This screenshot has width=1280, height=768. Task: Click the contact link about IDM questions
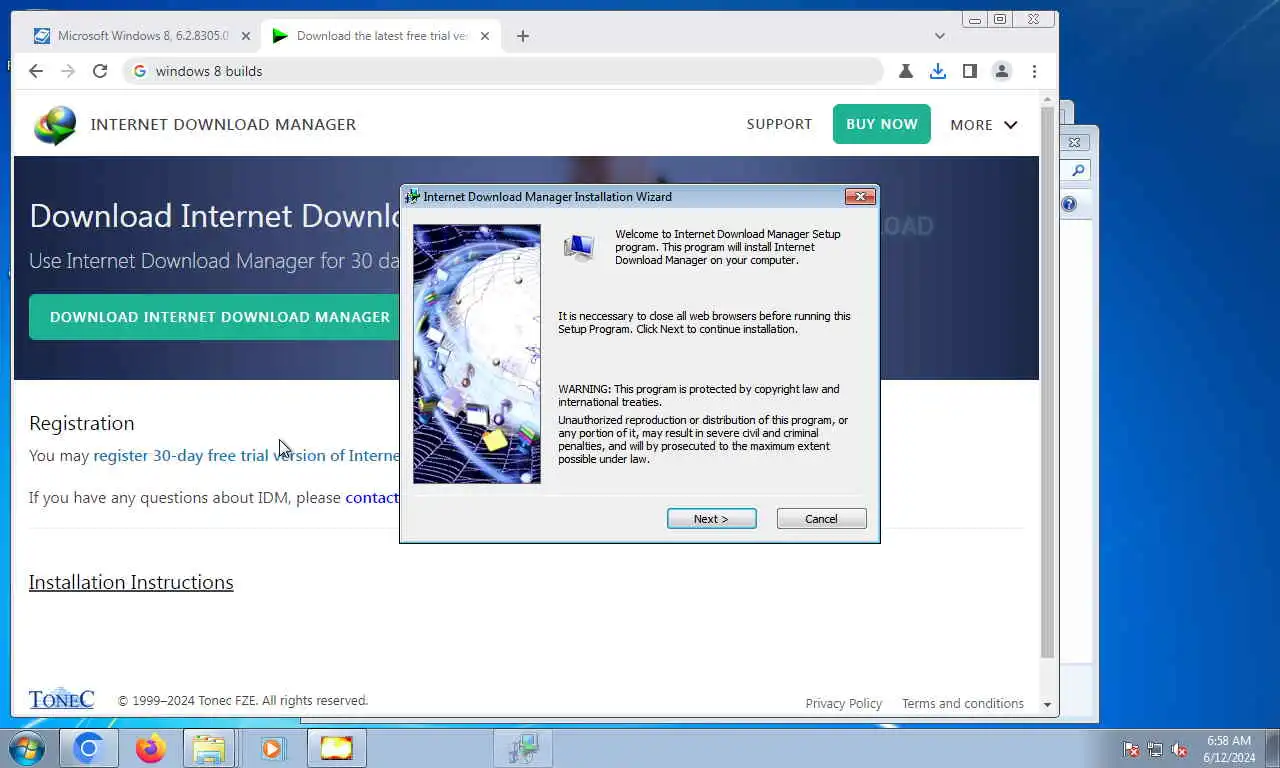(372, 497)
